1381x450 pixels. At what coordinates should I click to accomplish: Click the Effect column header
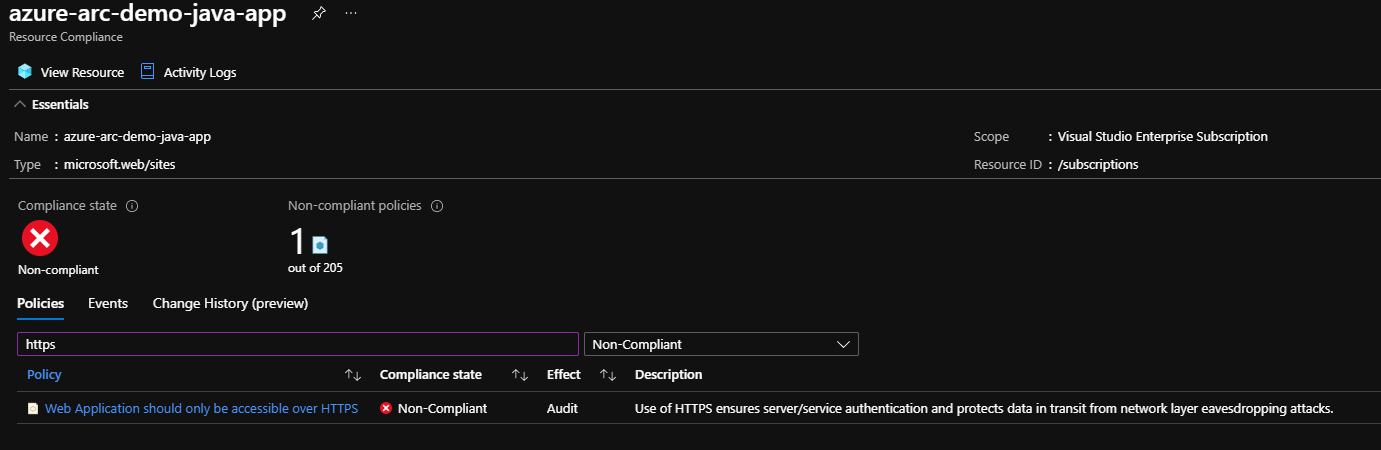[x=564, y=374]
